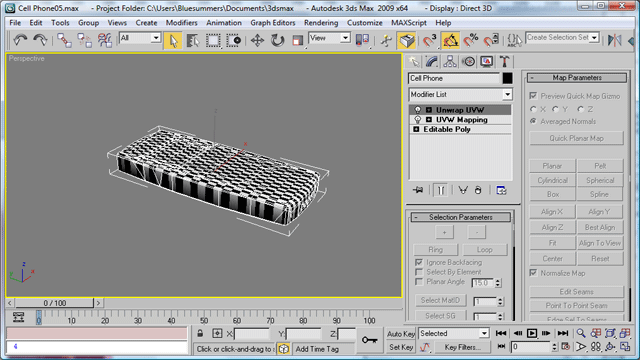Open the Rendering menu
The image size is (640, 360).
click(x=321, y=23)
